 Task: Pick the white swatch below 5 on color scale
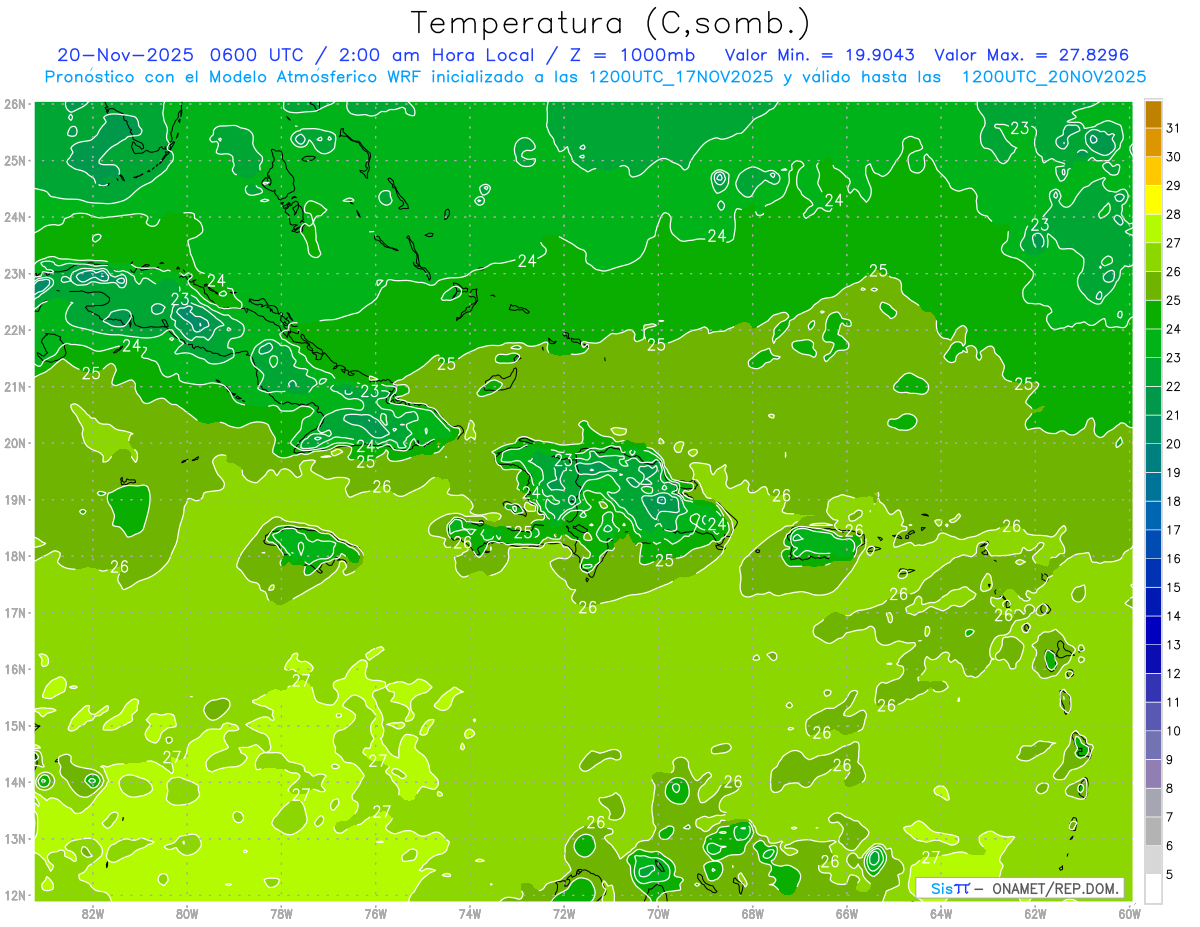[1153, 888]
